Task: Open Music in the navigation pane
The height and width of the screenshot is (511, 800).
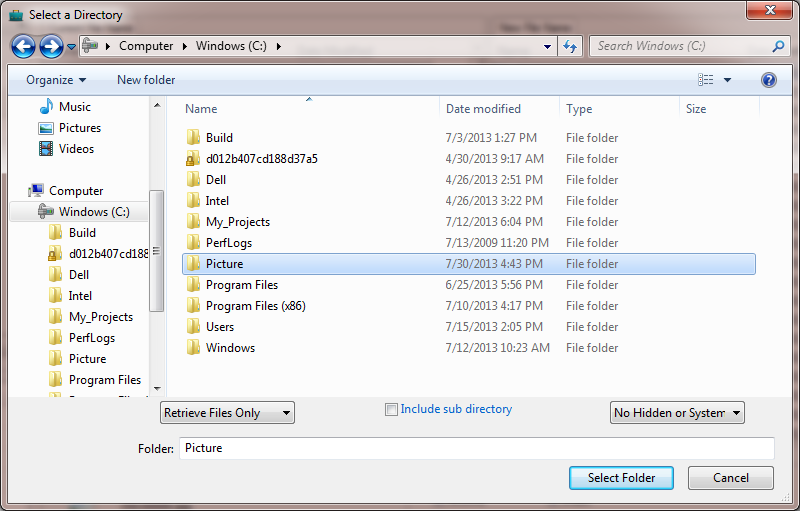Action: [74, 107]
